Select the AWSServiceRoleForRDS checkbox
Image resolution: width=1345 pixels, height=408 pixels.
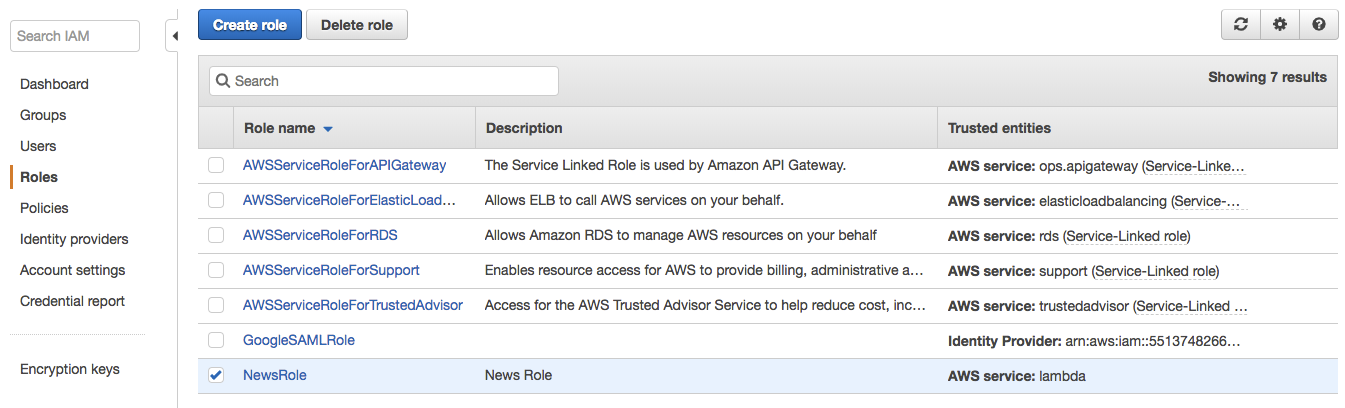216,235
